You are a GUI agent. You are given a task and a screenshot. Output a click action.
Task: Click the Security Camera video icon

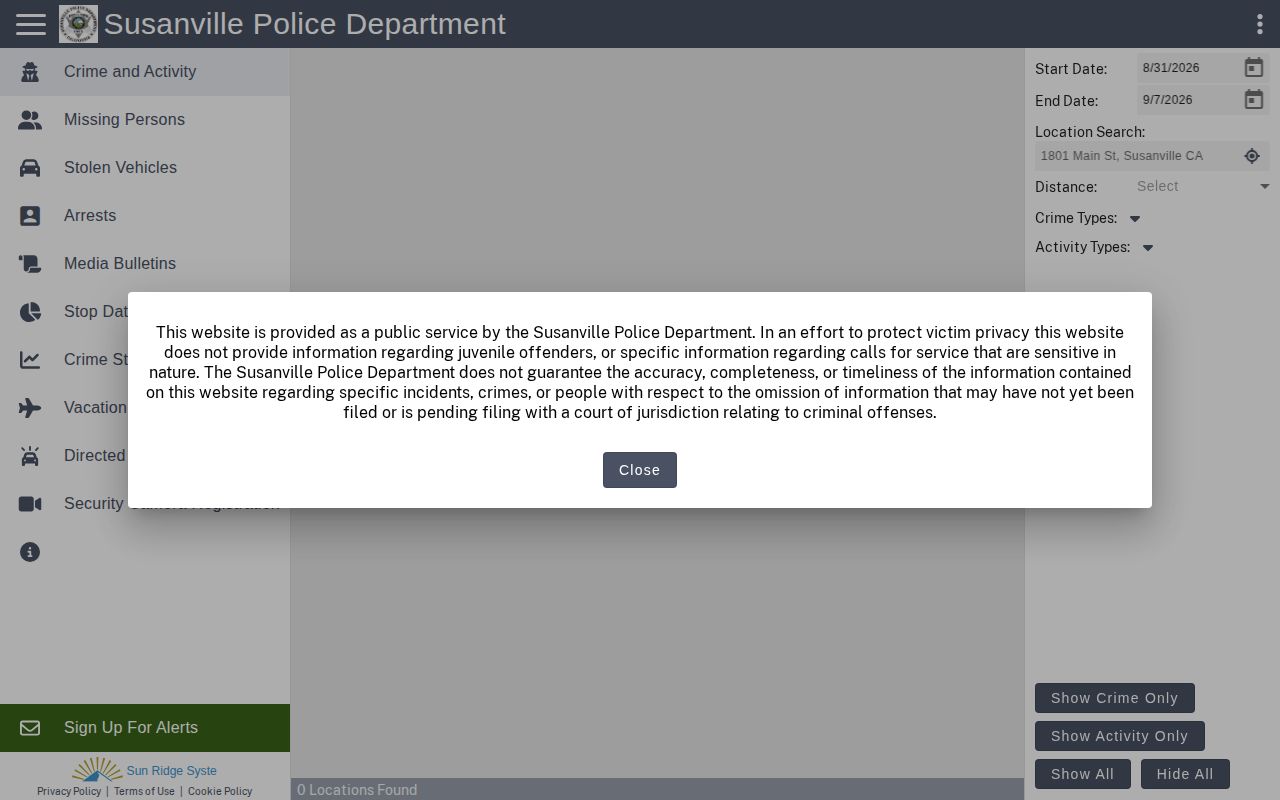[30, 504]
